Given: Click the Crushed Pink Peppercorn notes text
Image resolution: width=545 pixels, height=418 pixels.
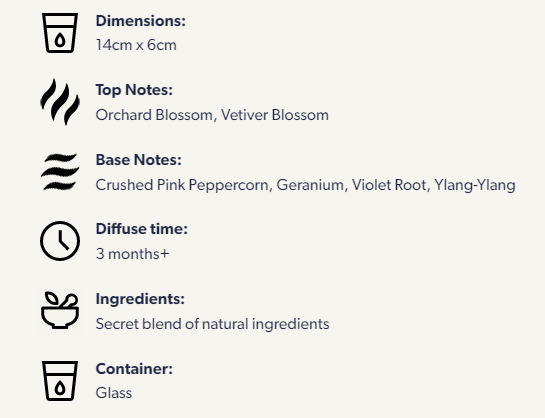Looking at the screenshot, I should click(x=306, y=185).
